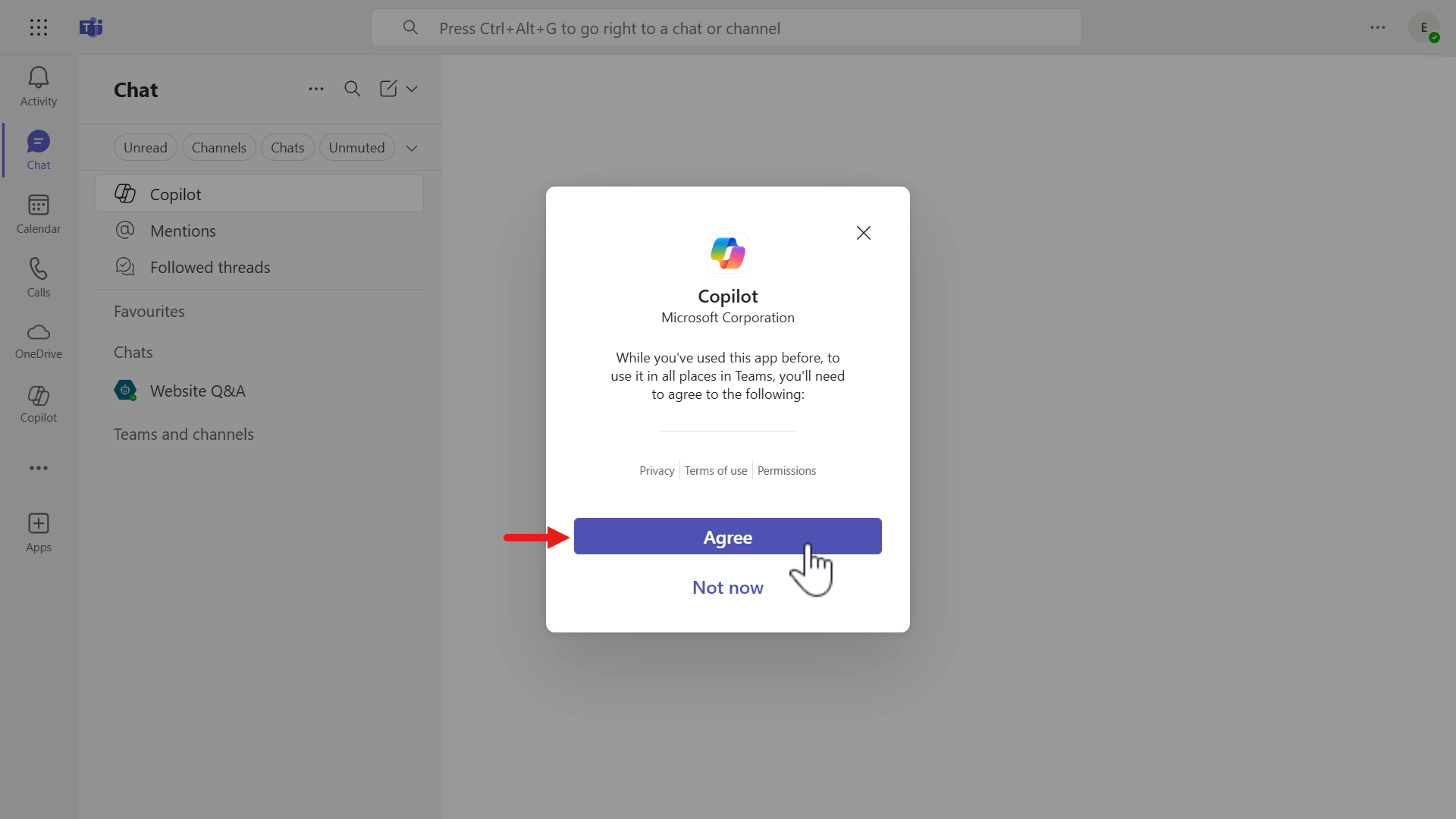
Task: Click the Agree button
Action: (727, 537)
